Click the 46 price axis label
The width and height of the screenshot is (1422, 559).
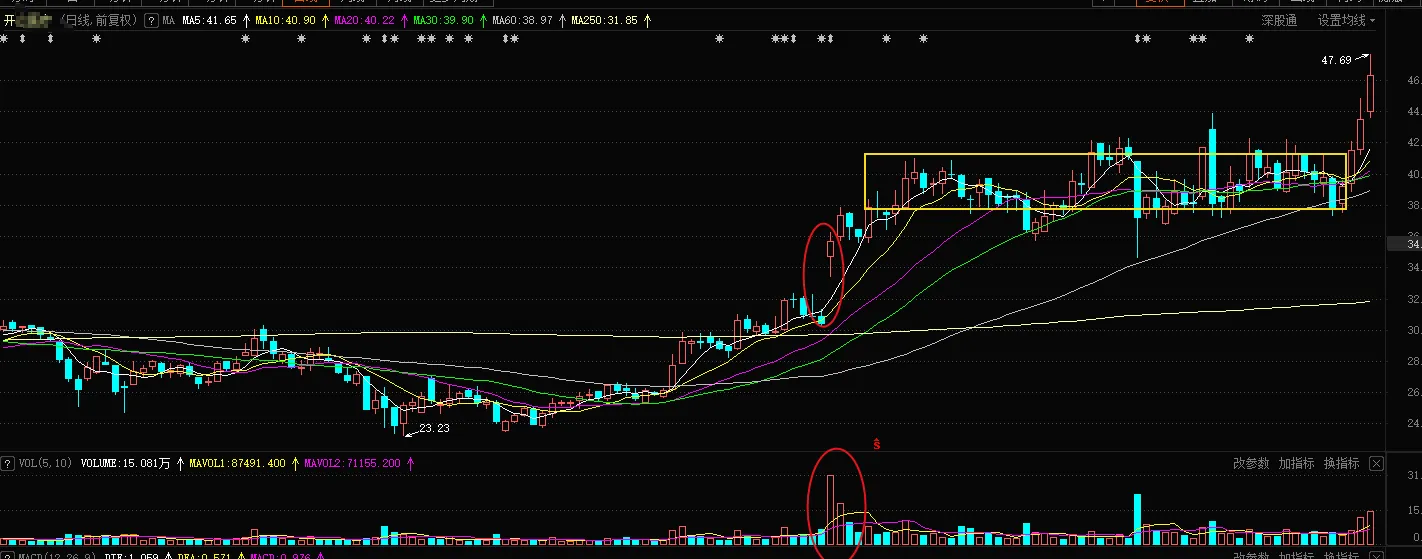(x=1413, y=80)
